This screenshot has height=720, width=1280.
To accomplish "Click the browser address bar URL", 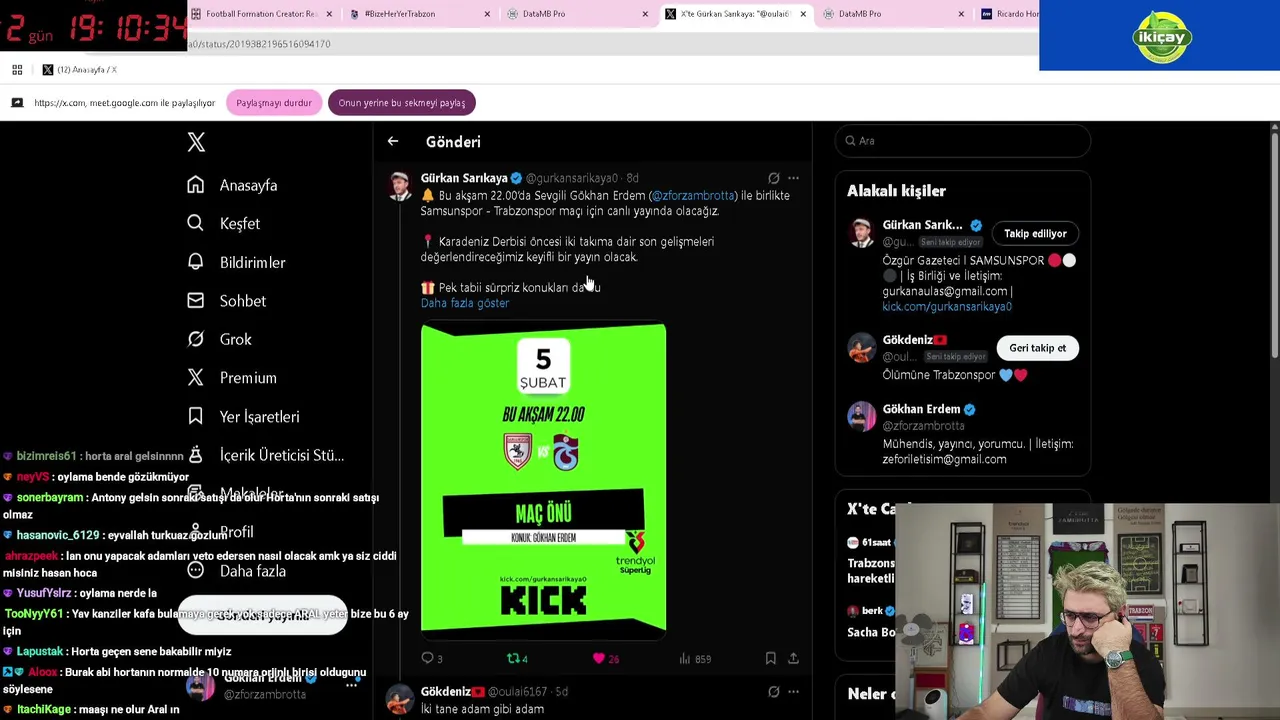I will pyautogui.click(x=260, y=44).
